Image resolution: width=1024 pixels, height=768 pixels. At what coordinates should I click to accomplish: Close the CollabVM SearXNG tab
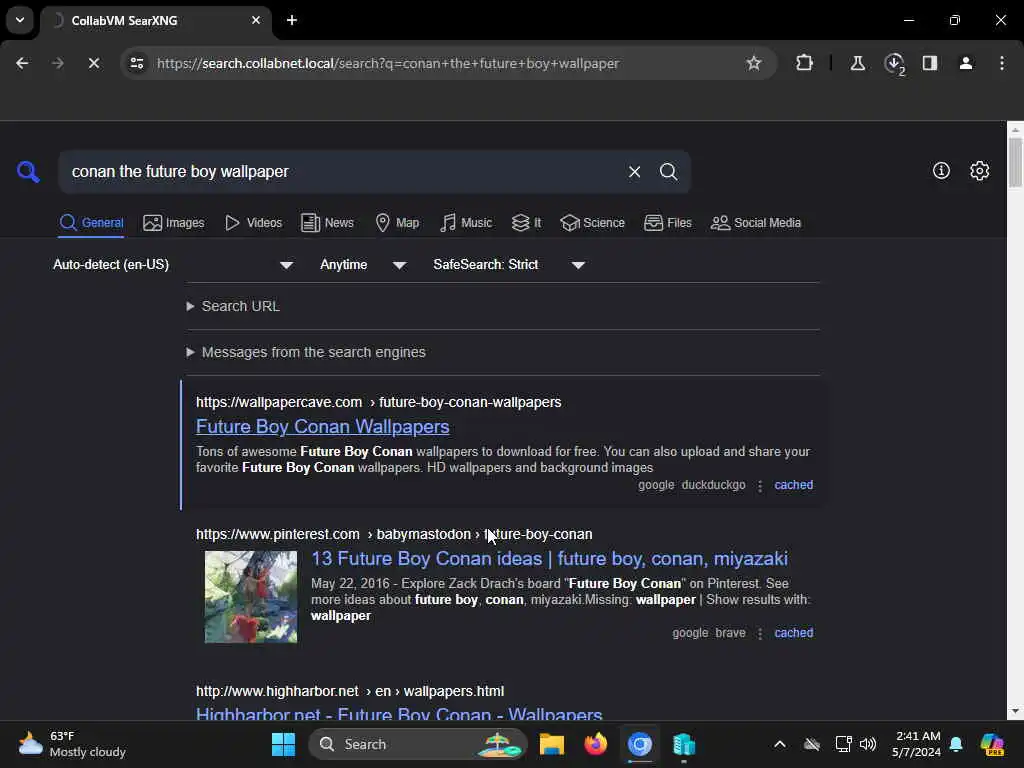click(x=256, y=20)
